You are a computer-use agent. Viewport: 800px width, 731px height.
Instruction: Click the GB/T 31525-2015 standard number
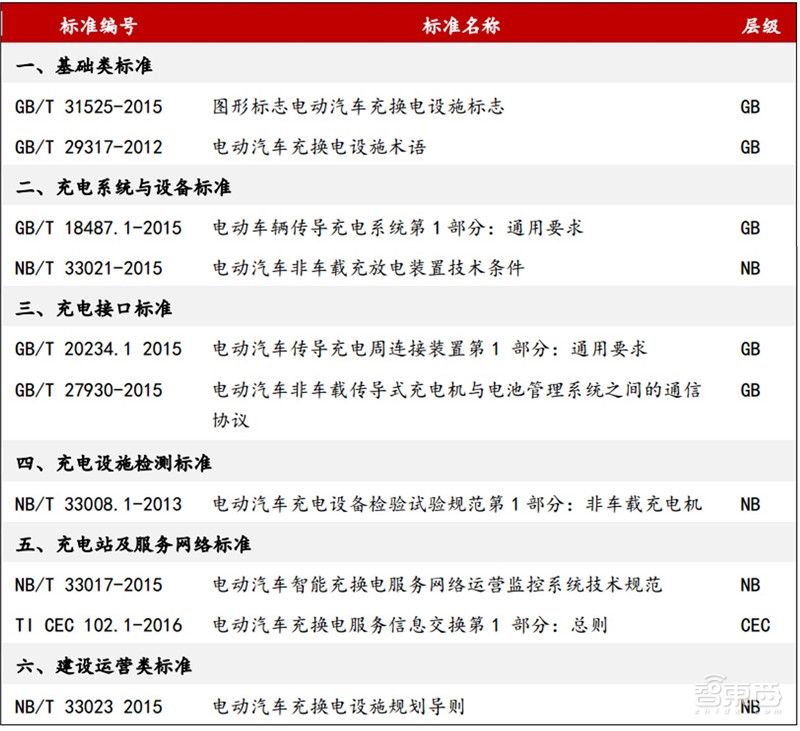point(88,107)
